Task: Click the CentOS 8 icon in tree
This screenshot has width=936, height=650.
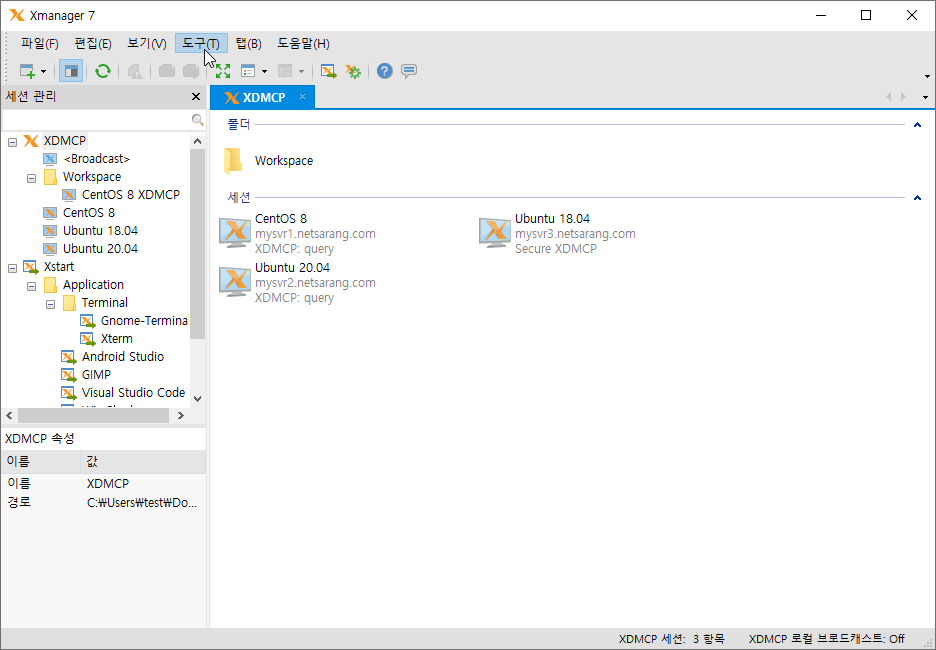Action: (51, 212)
